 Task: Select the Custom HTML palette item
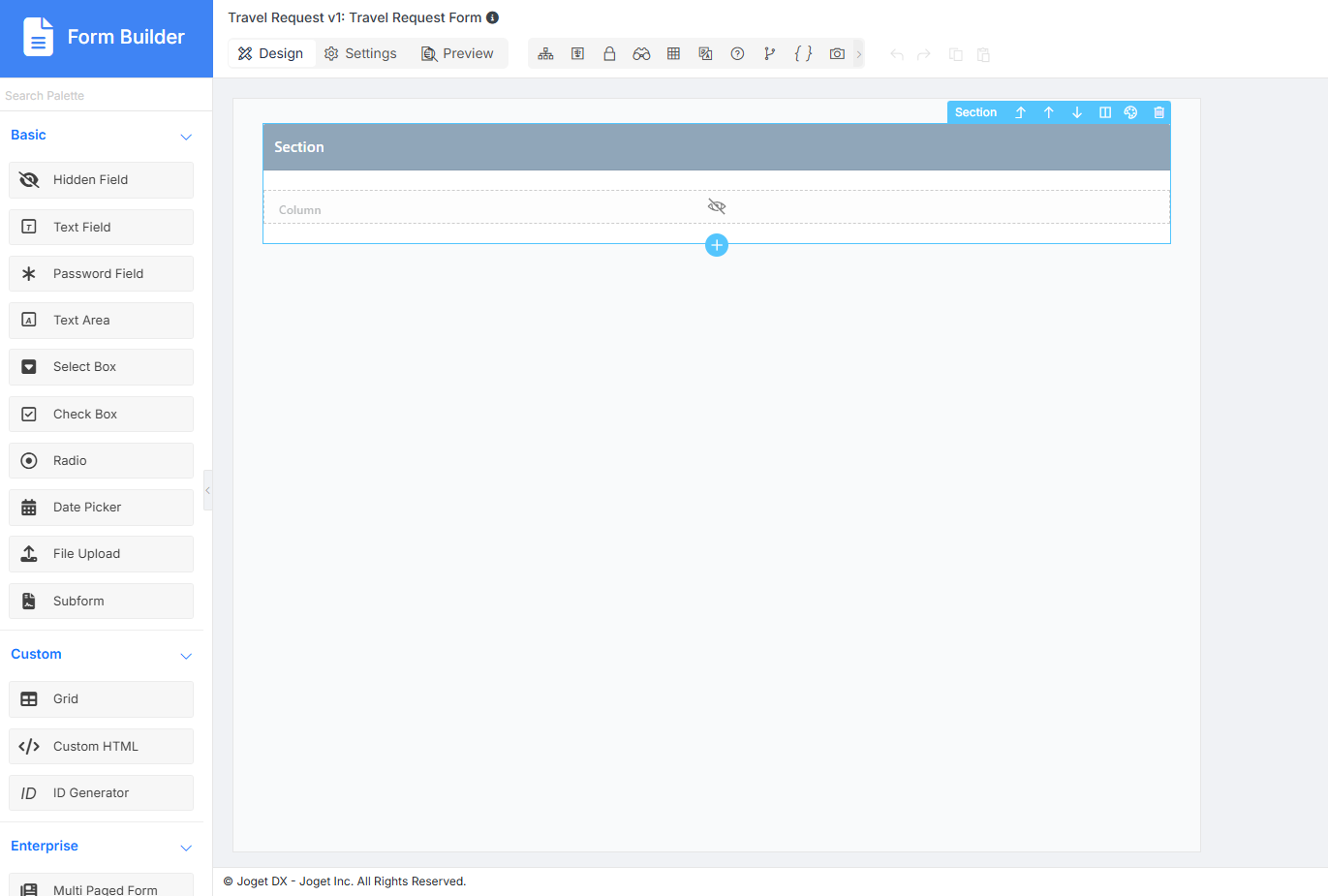point(101,746)
